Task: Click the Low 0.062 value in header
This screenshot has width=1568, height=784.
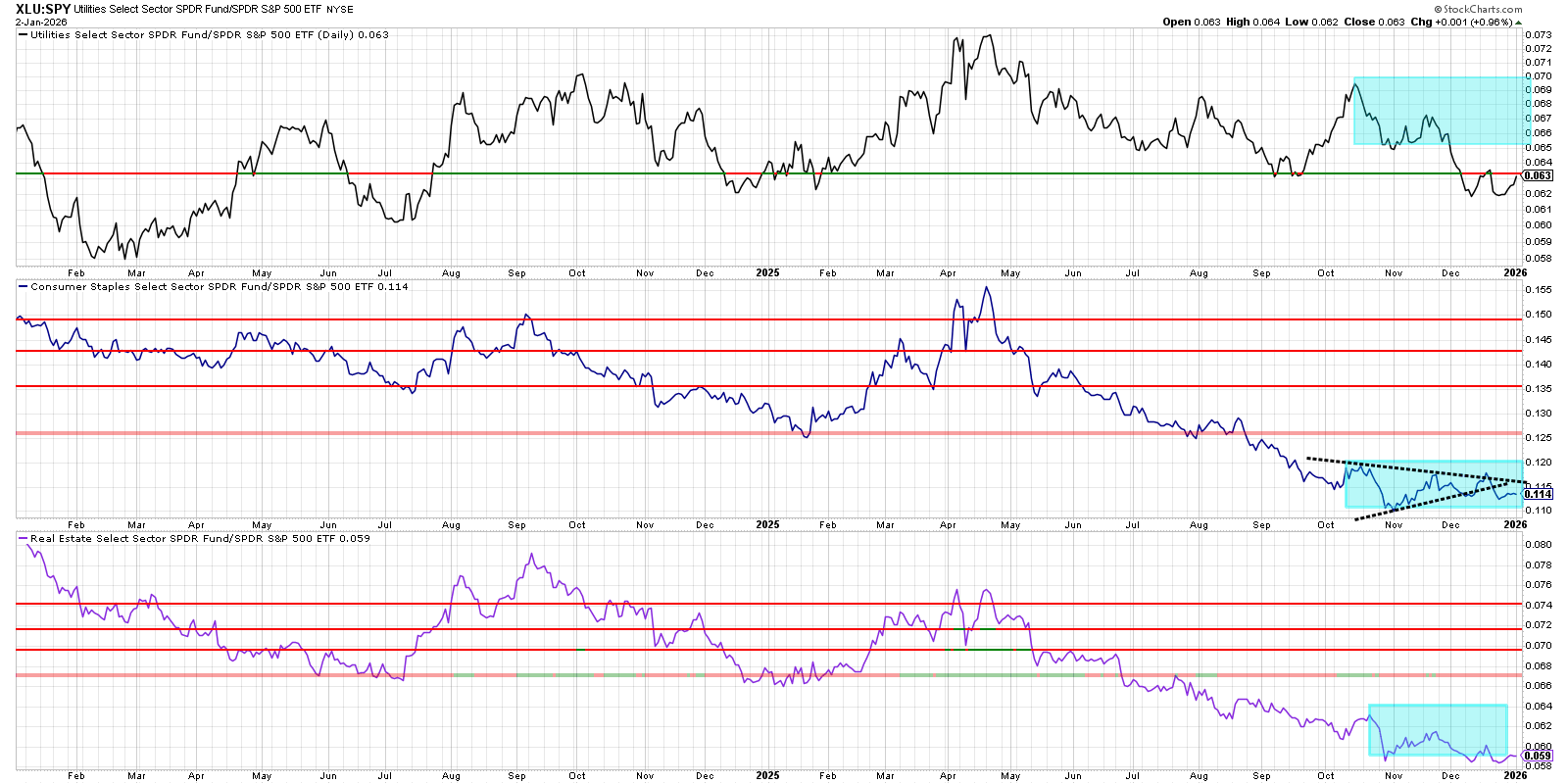Action: click(1311, 22)
